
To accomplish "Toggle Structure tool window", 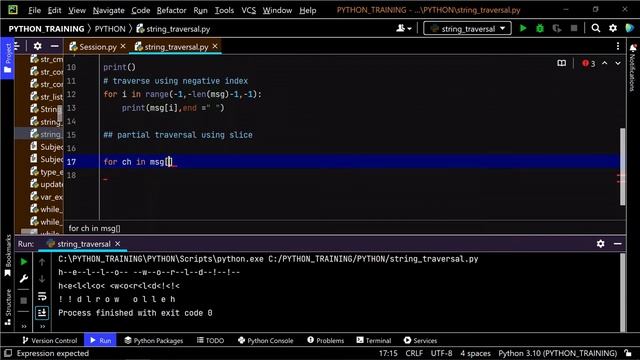I will 7,307.
